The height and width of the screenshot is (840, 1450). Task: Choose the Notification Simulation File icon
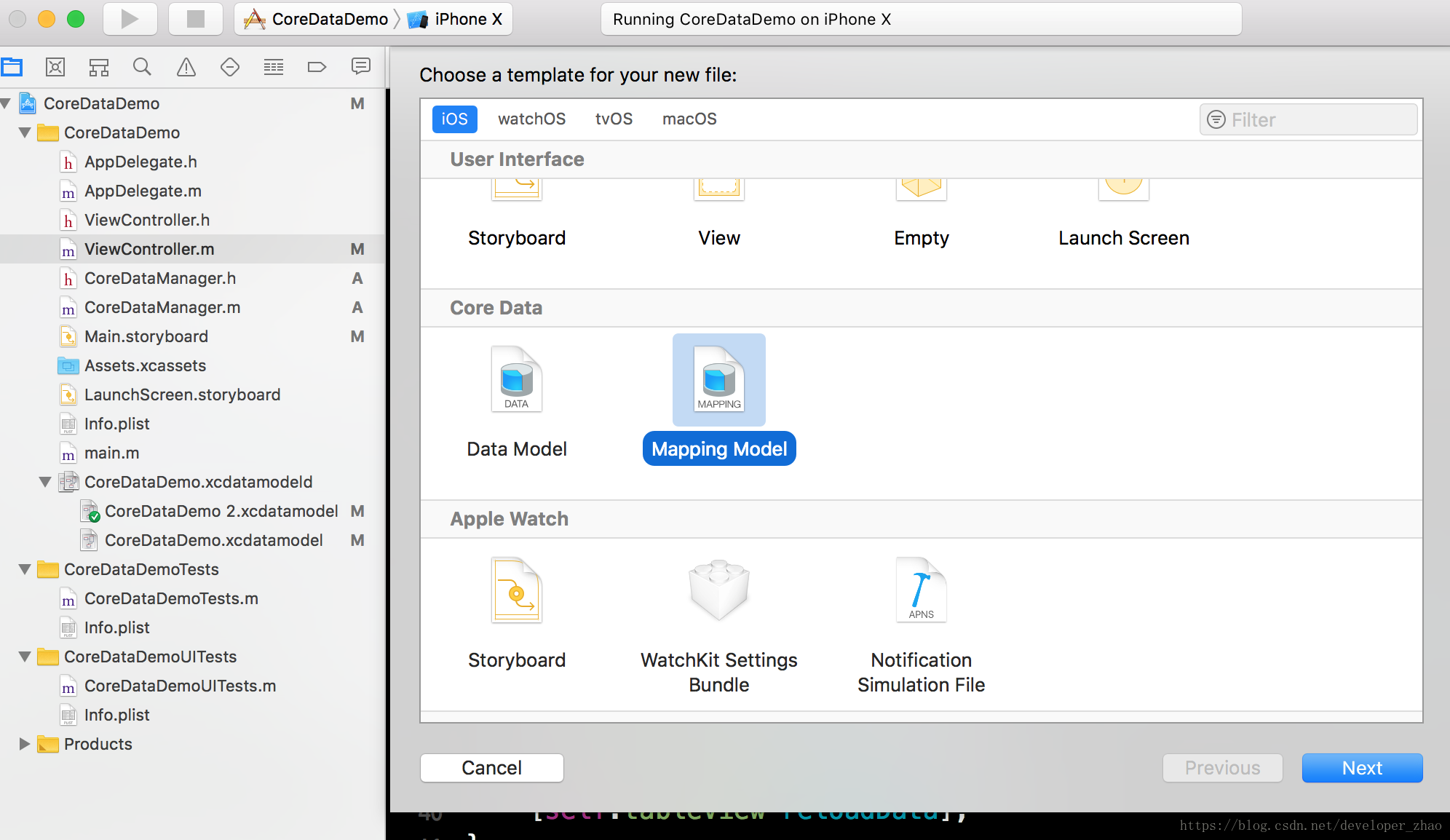point(922,590)
